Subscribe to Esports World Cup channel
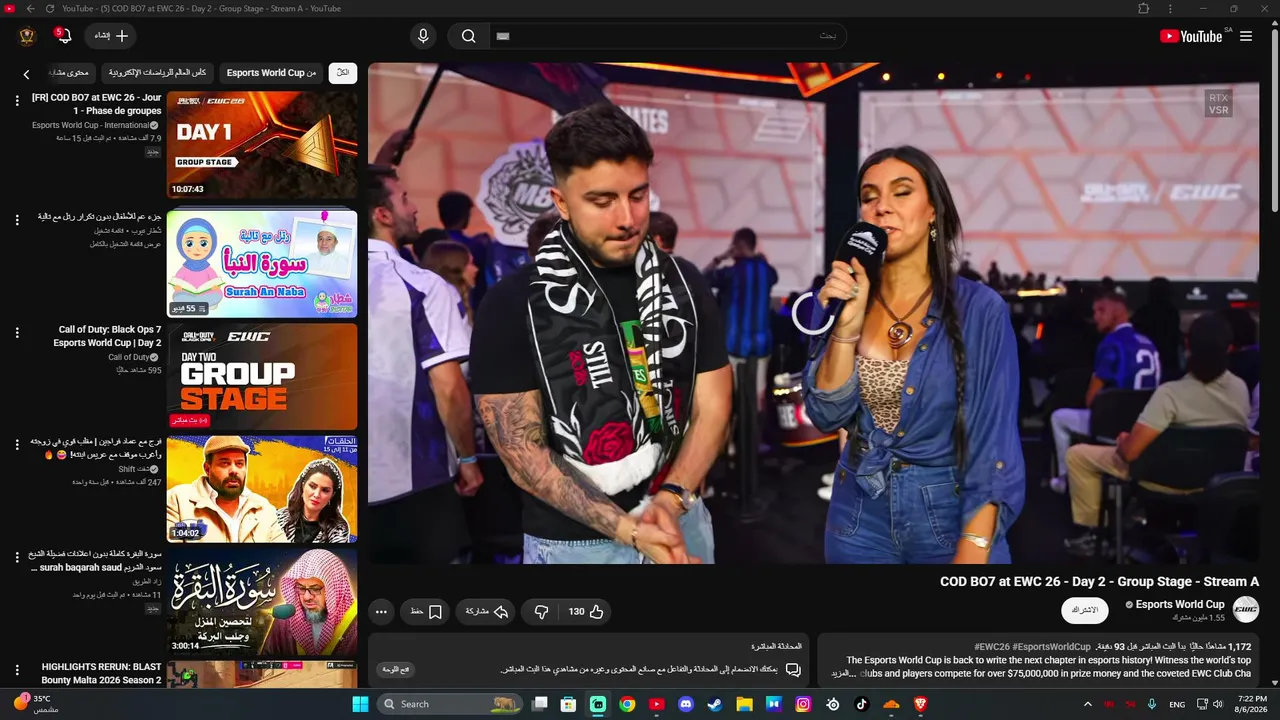 pos(1085,610)
